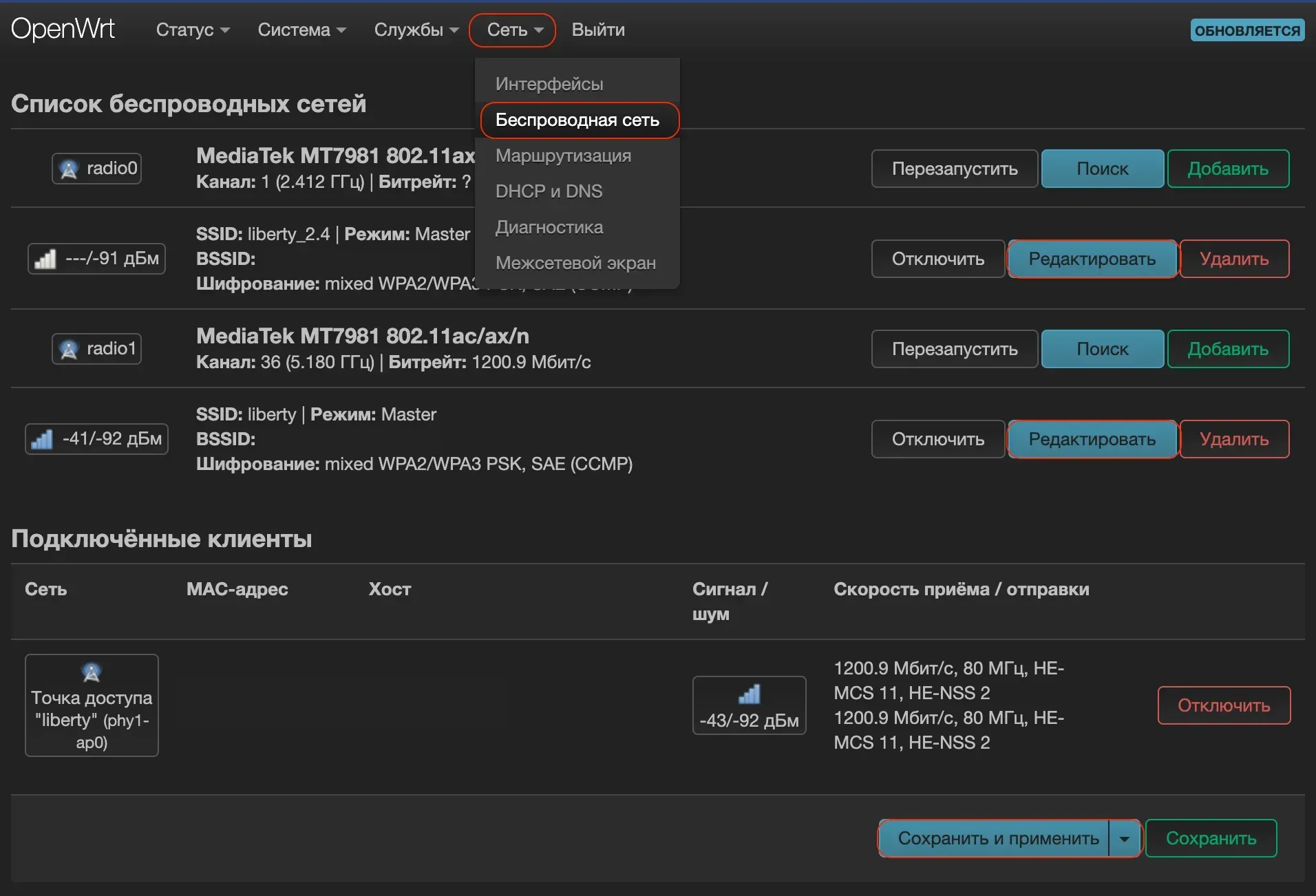Click the MAC-адрес column header
Viewport: 1316px width, 896px height.
(237, 589)
